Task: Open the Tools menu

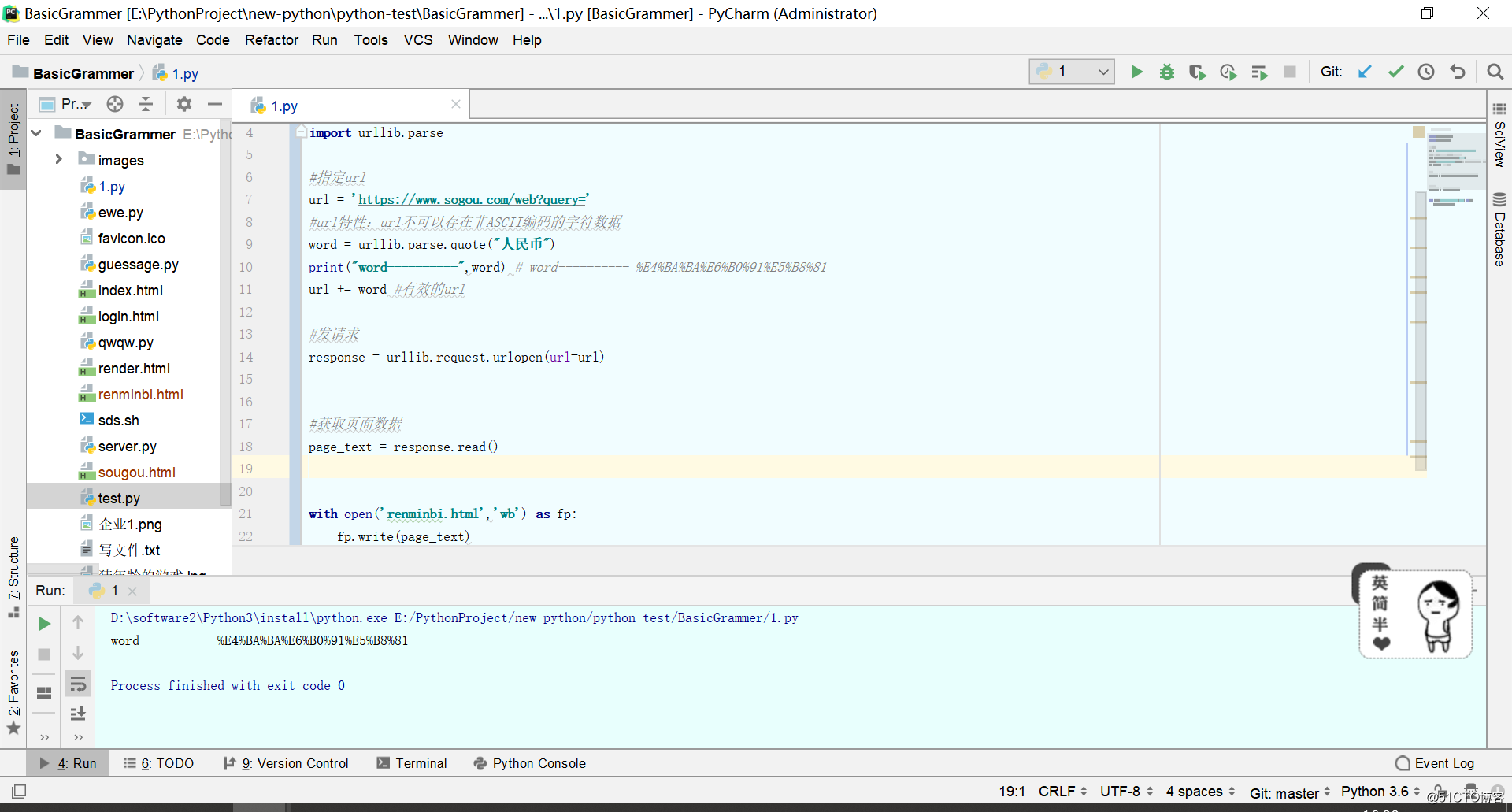Action: [370, 40]
